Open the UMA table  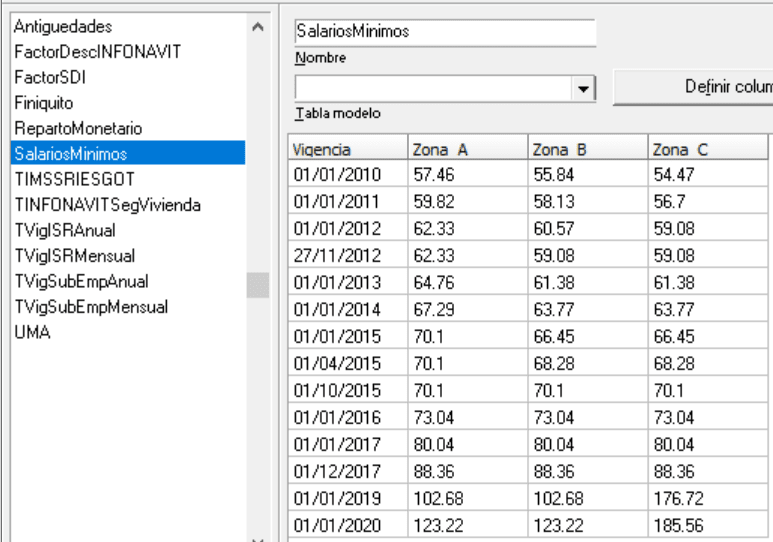click(31, 333)
